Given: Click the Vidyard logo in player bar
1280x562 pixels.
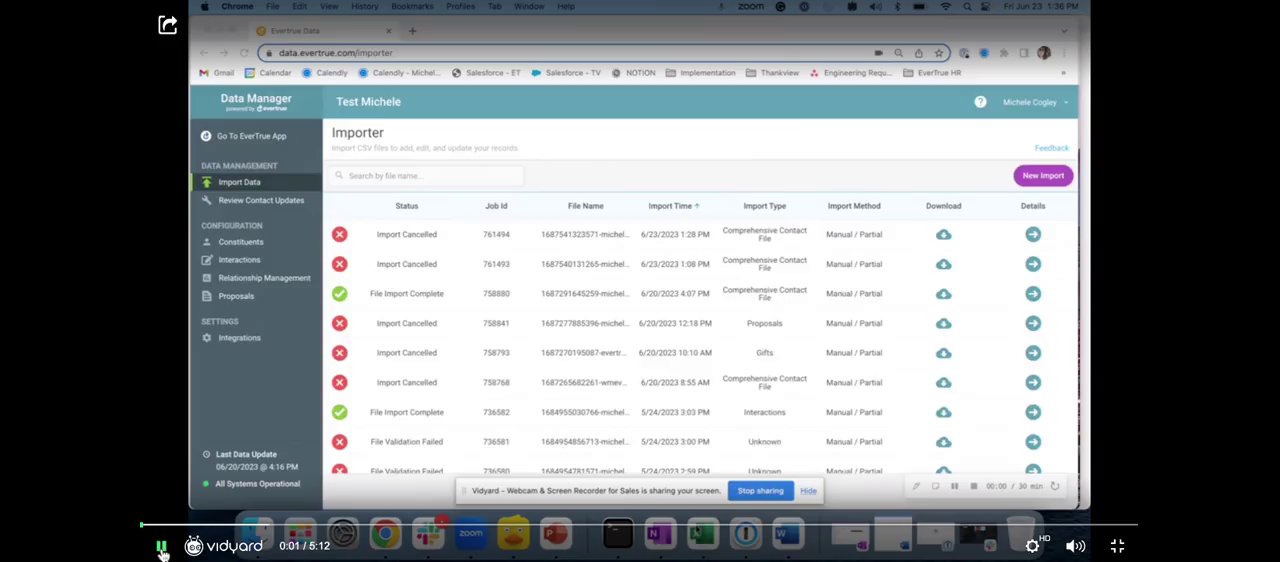Looking at the screenshot, I should click(223, 546).
